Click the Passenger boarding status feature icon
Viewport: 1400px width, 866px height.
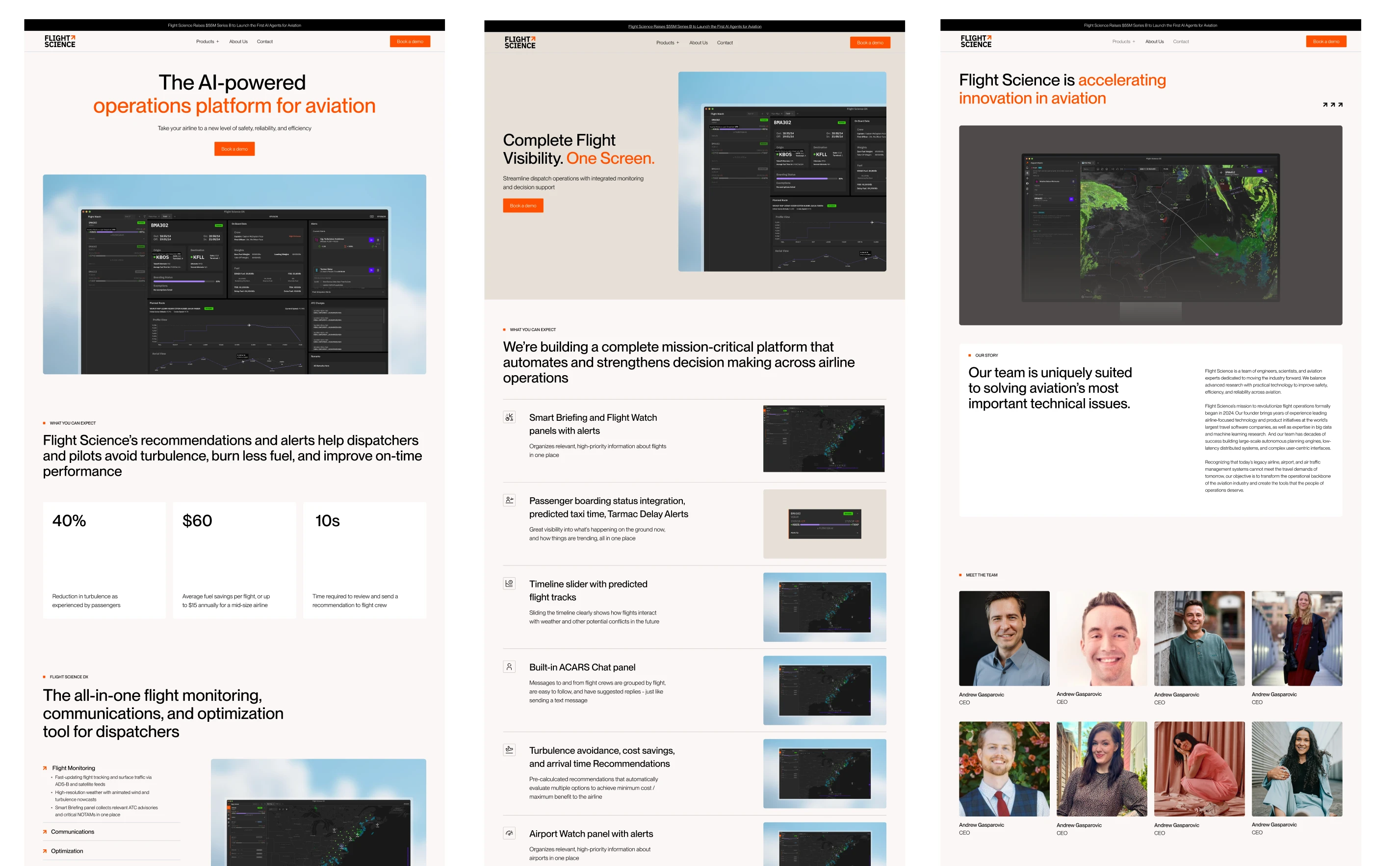(509, 500)
